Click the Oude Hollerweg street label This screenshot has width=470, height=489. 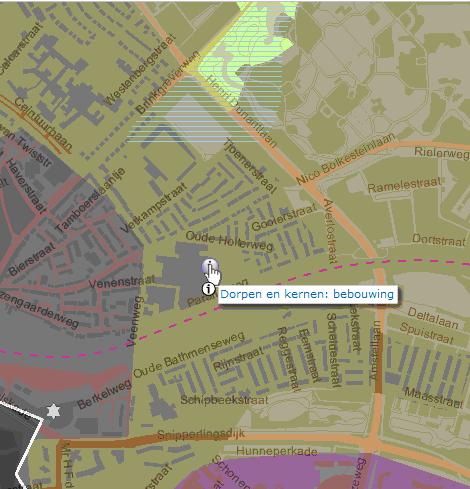229,241
